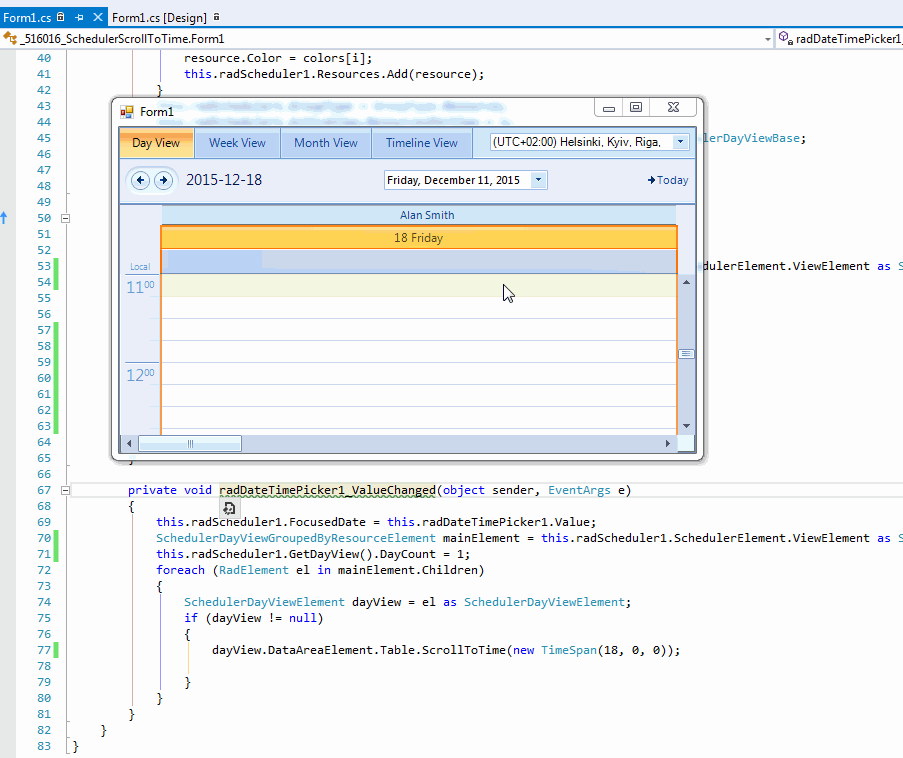Click scheduler horizontal scrollbar left arrow

[x=128, y=444]
